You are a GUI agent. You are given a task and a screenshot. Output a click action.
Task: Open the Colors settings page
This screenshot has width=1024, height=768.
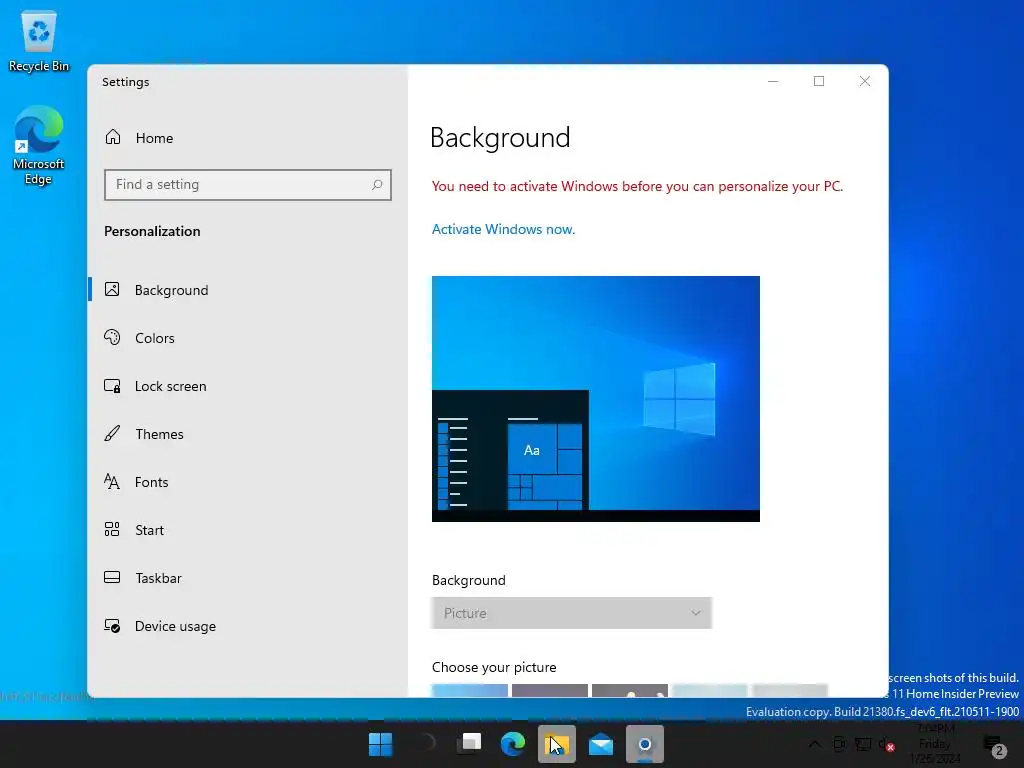coord(248,338)
